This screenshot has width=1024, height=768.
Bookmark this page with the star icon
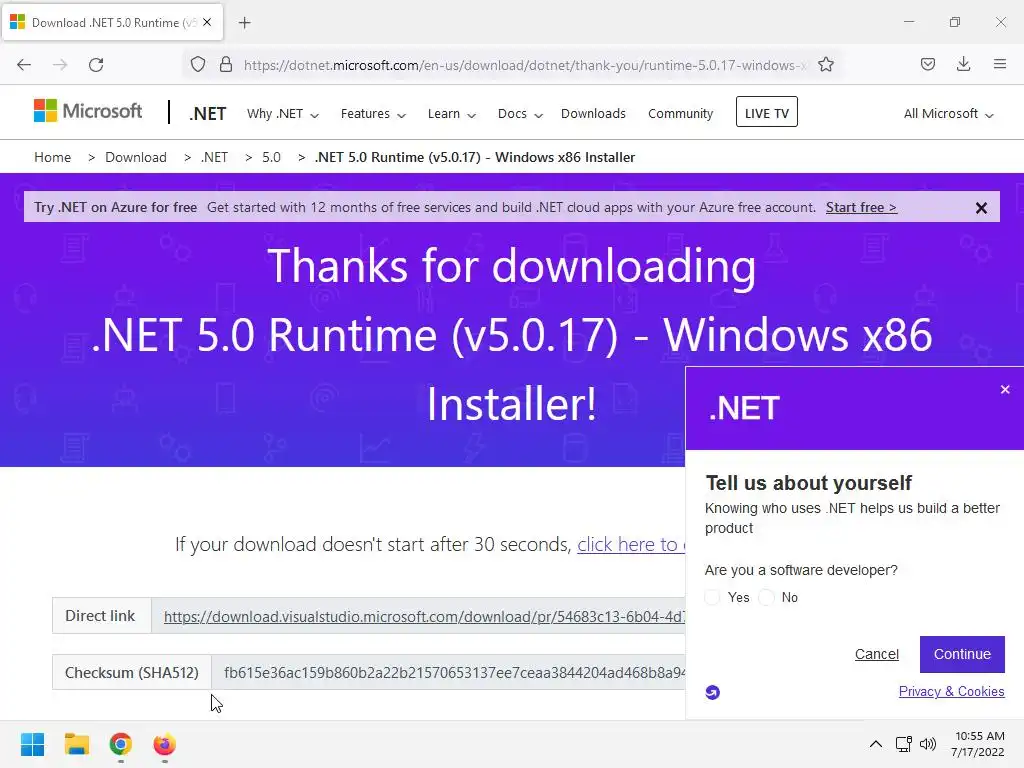click(826, 65)
